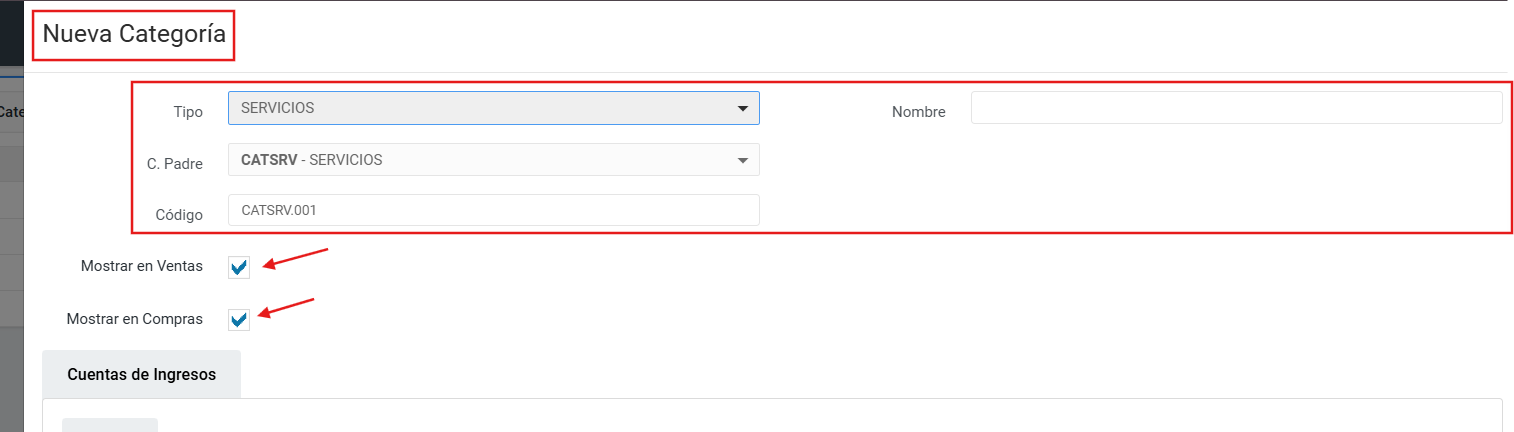Open the Tipo dropdown showing SERVICIOS
Viewport: 1514px width, 432px height.
480,108
